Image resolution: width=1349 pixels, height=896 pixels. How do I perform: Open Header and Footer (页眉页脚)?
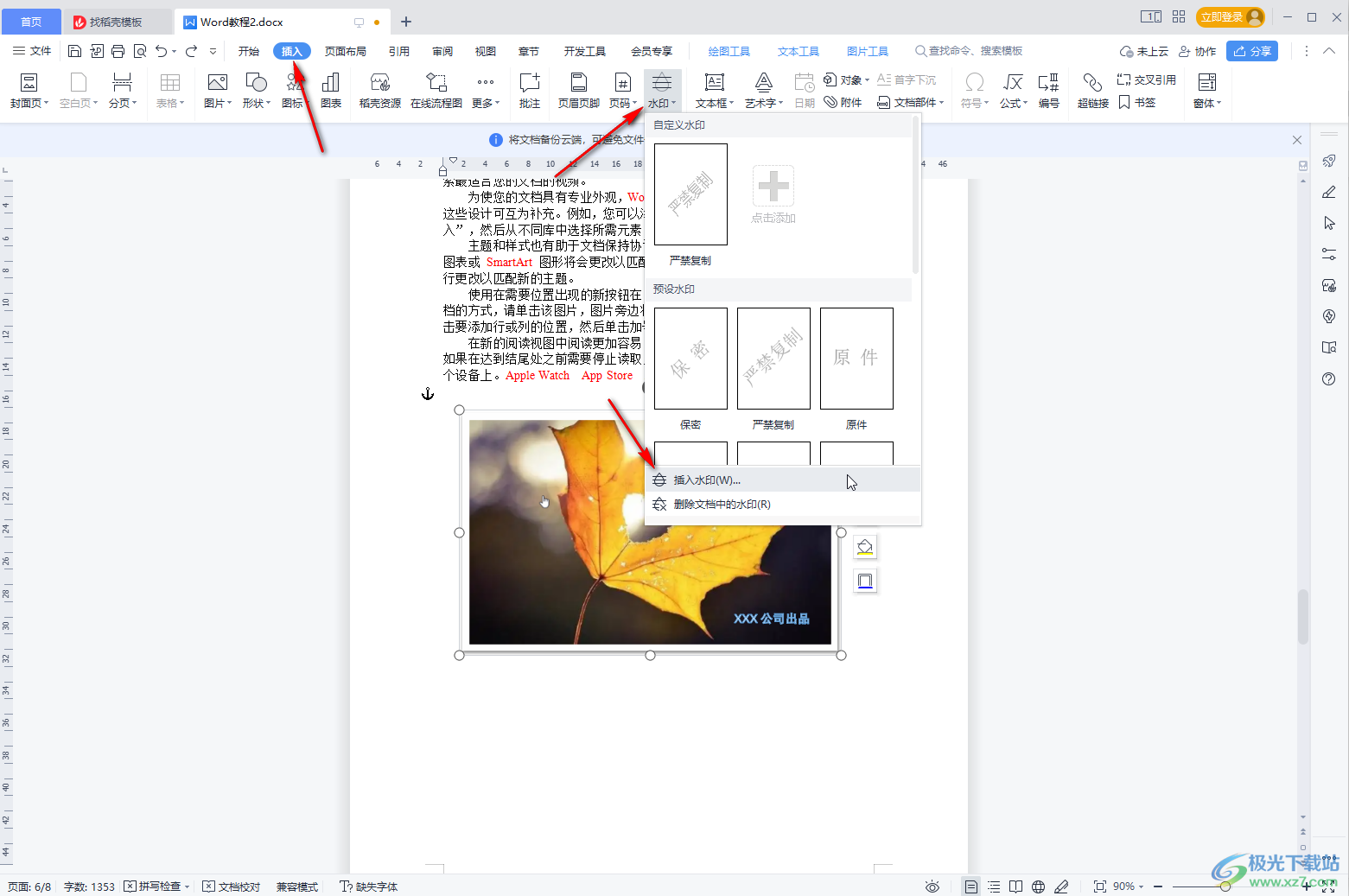point(578,90)
